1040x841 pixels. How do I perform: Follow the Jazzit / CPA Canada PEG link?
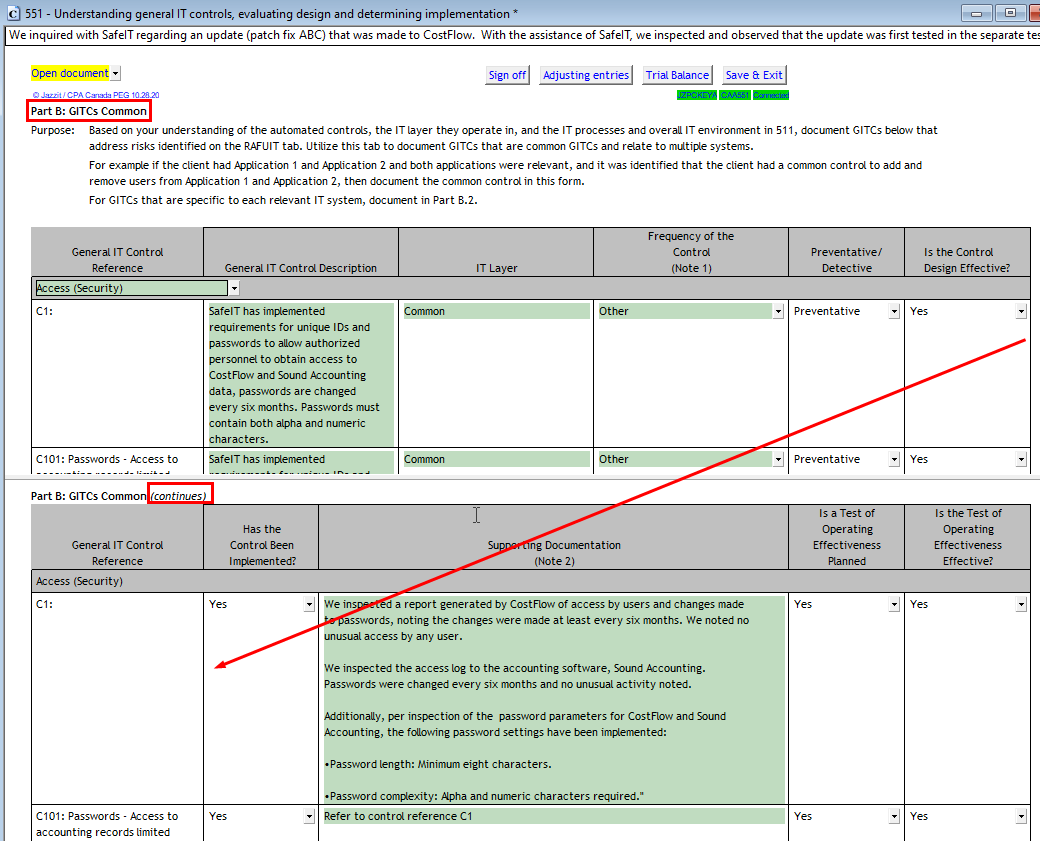(x=96, y=96)
